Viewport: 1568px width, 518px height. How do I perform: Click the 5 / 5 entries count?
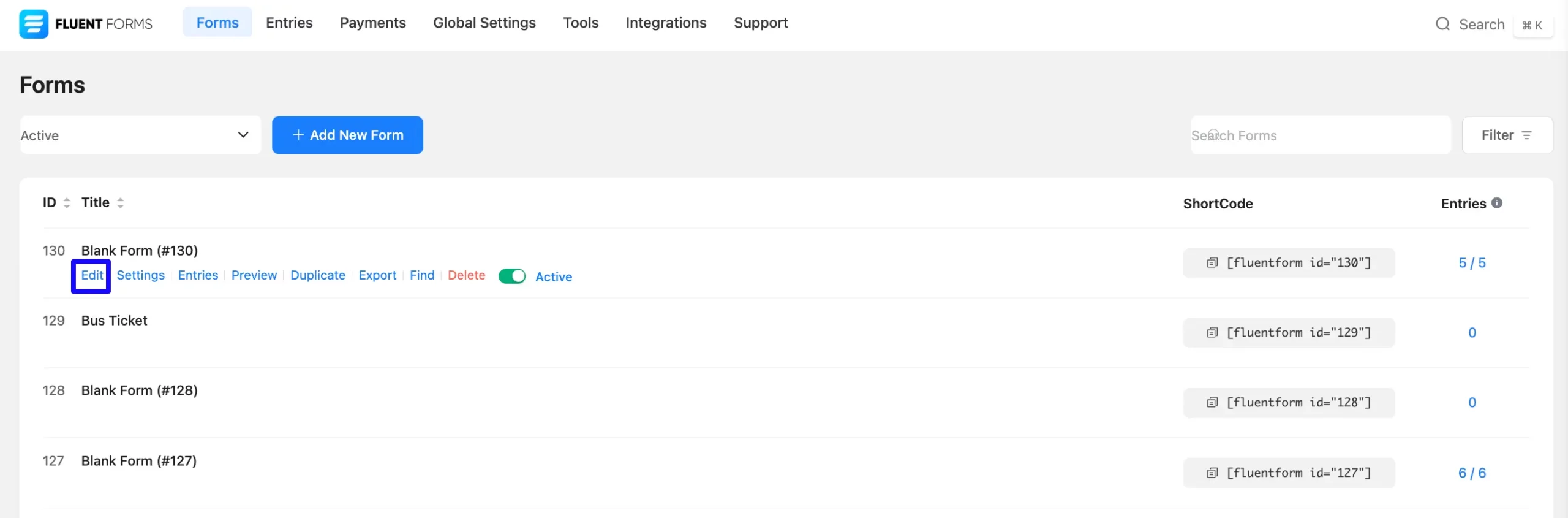pos(1472,263)
